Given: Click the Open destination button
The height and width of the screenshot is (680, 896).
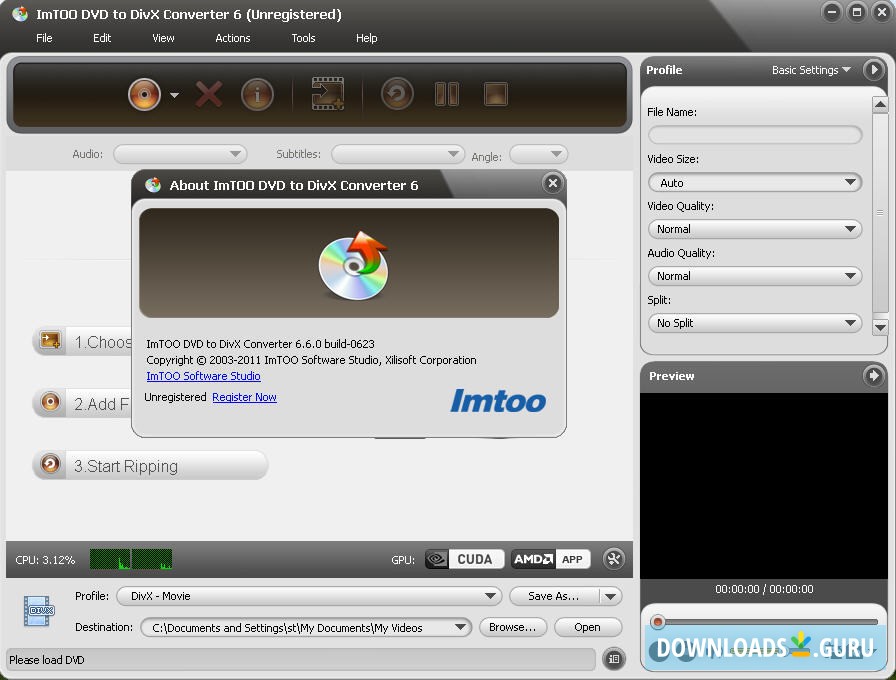Looking at the screenshot, I should [587, 627].
